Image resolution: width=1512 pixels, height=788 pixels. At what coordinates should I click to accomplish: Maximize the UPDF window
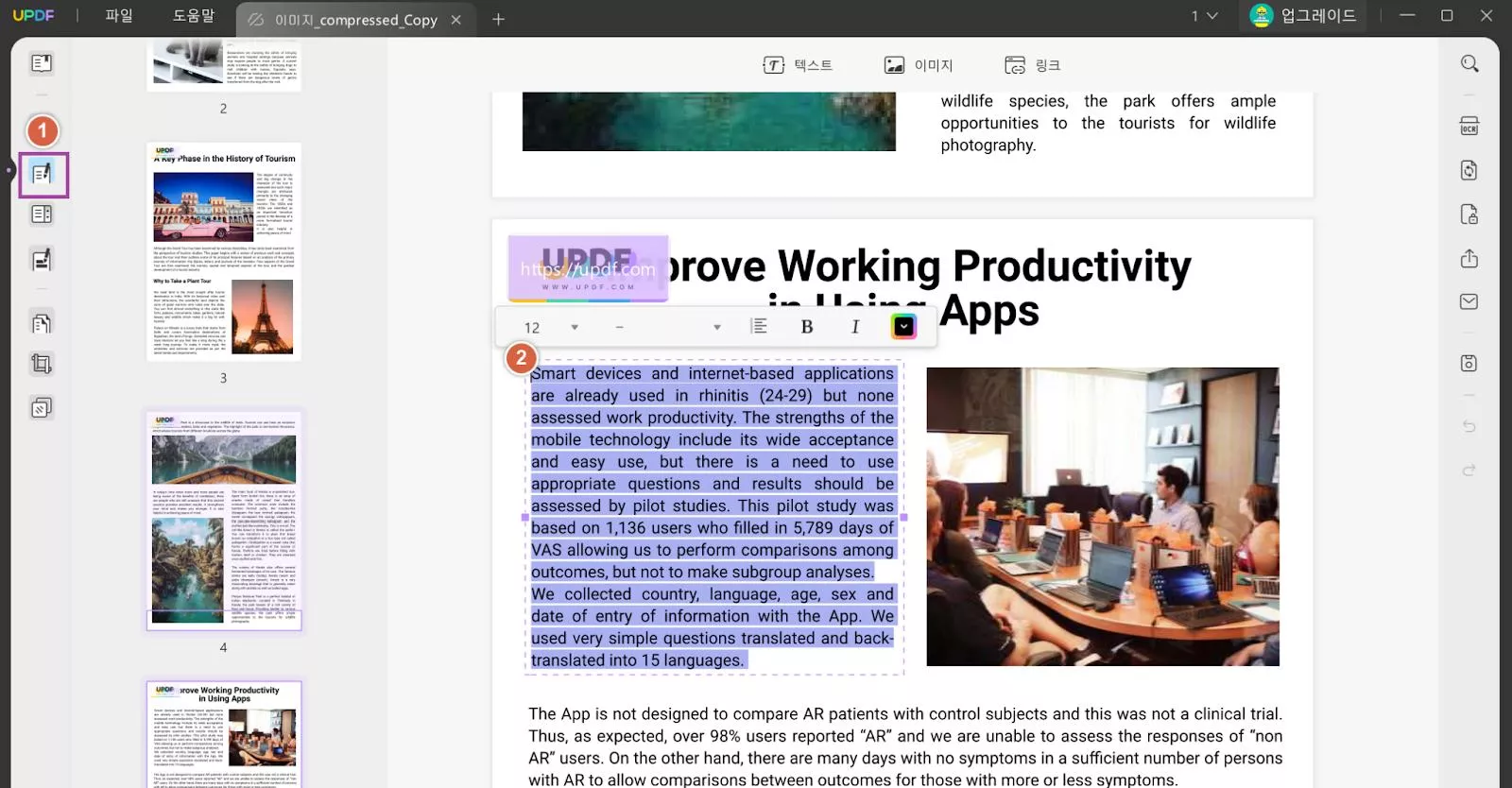1447,15
